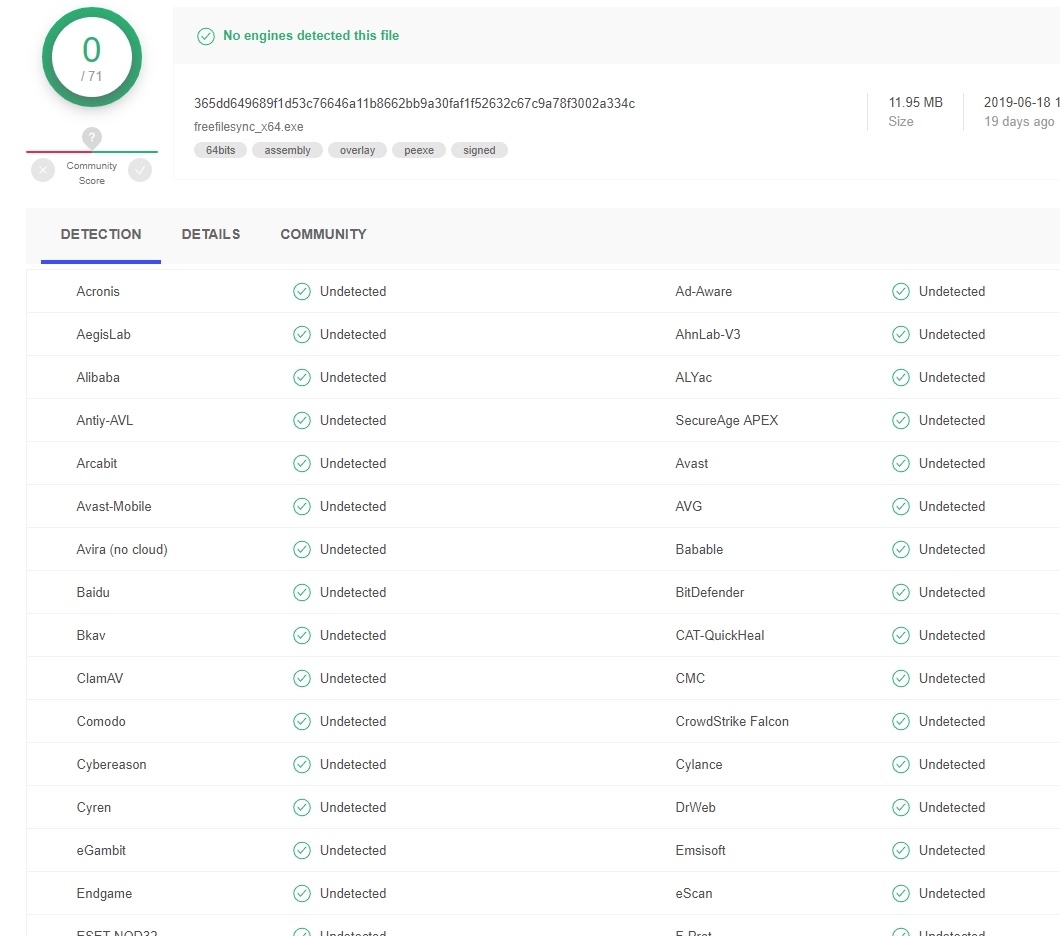
Task: Click the overlay tag
Action: 357,150
